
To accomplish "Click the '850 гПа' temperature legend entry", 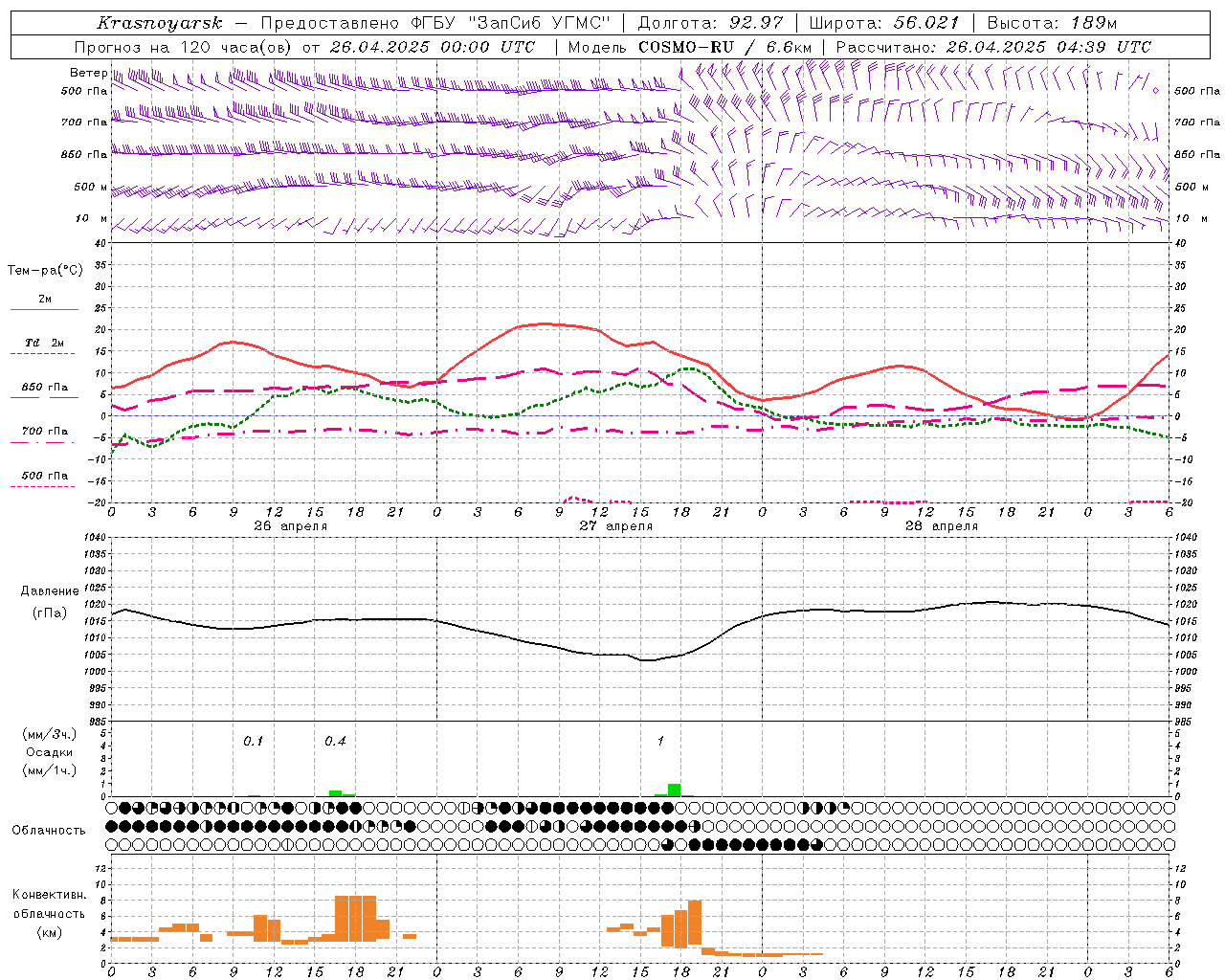I will (x=45, y=388).
